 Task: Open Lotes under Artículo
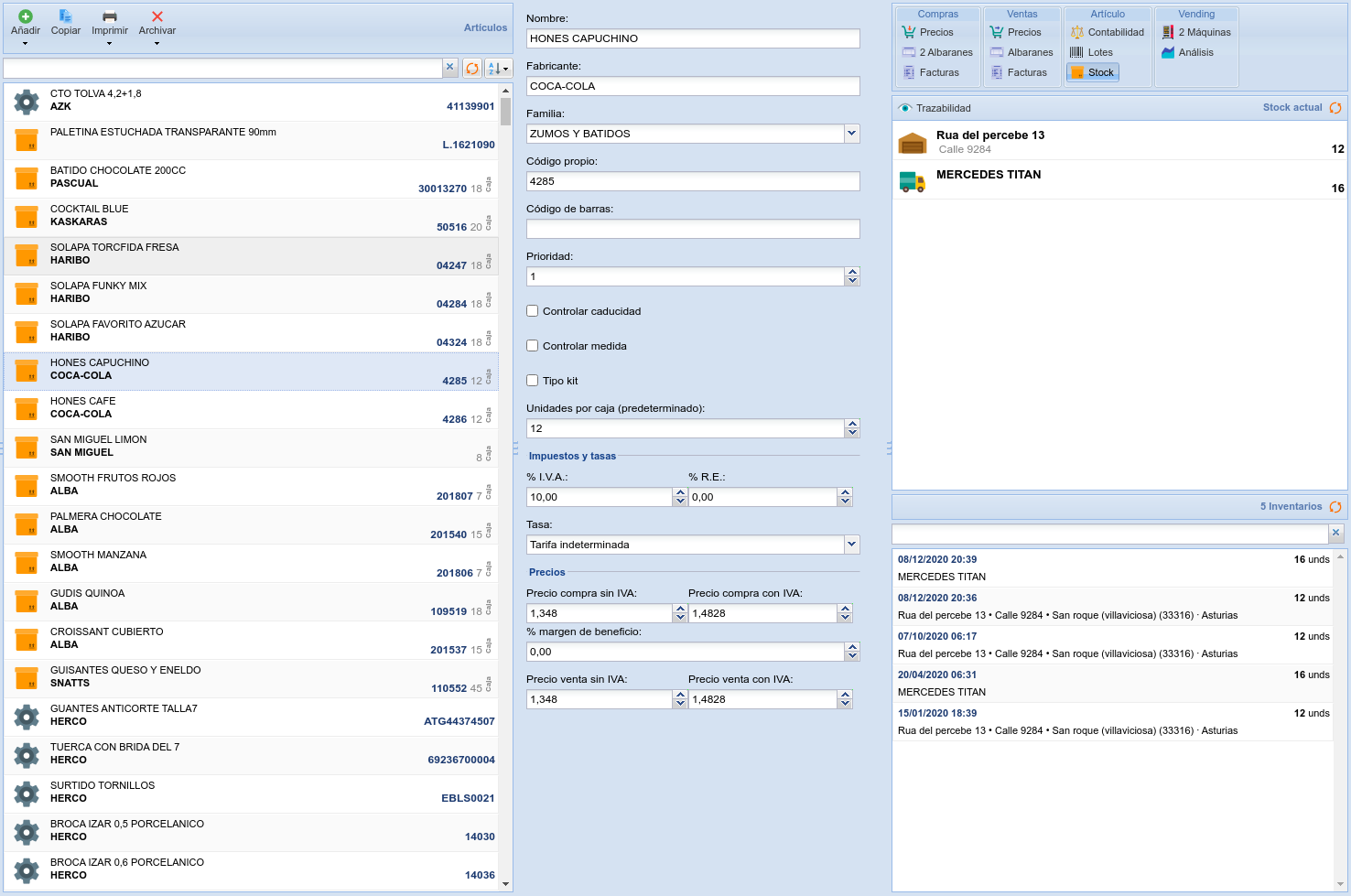(x=1091, y=52)
